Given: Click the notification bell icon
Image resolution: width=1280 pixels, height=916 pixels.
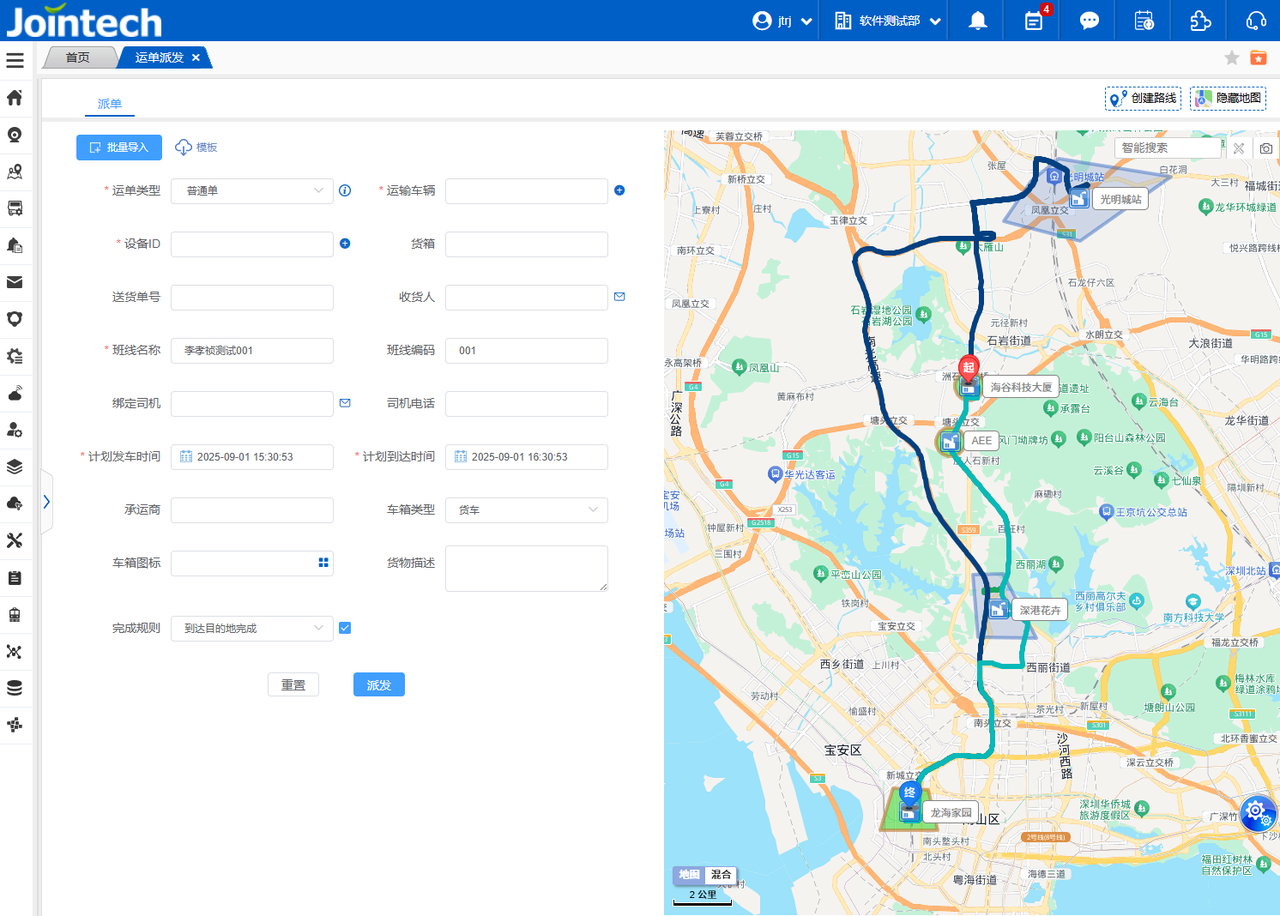Looking at the screenshot, I should (978, 21).
